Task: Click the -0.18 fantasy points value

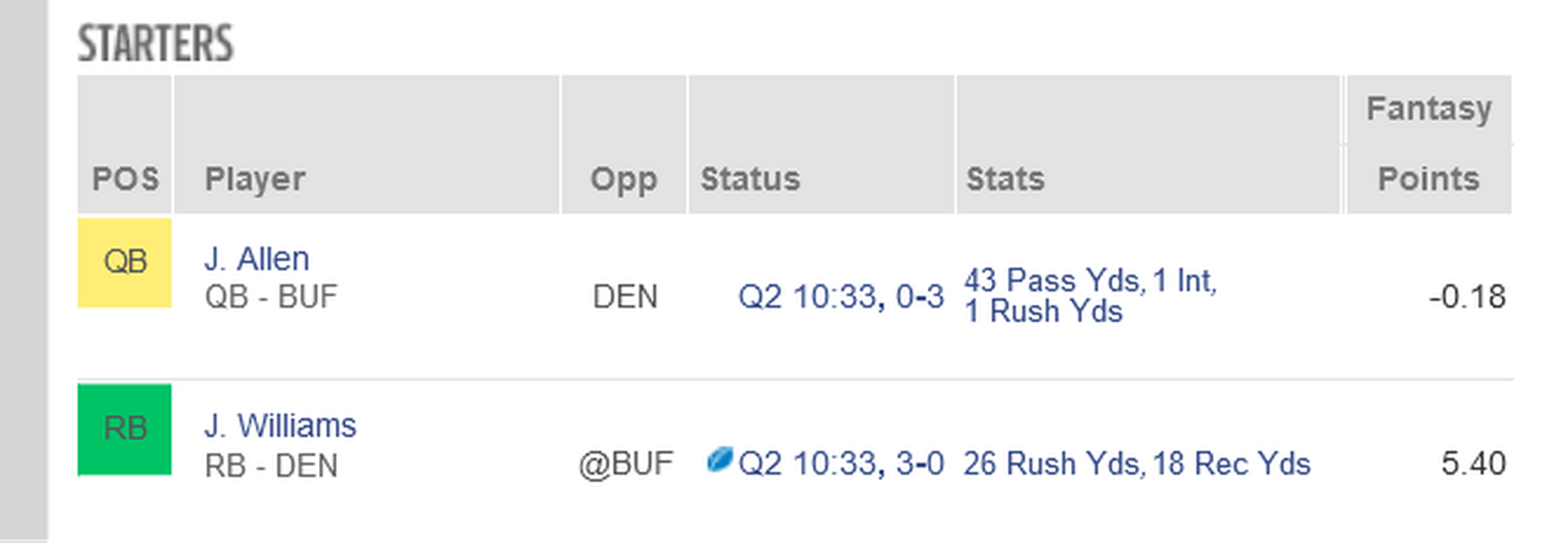Action: point(1467,297)
